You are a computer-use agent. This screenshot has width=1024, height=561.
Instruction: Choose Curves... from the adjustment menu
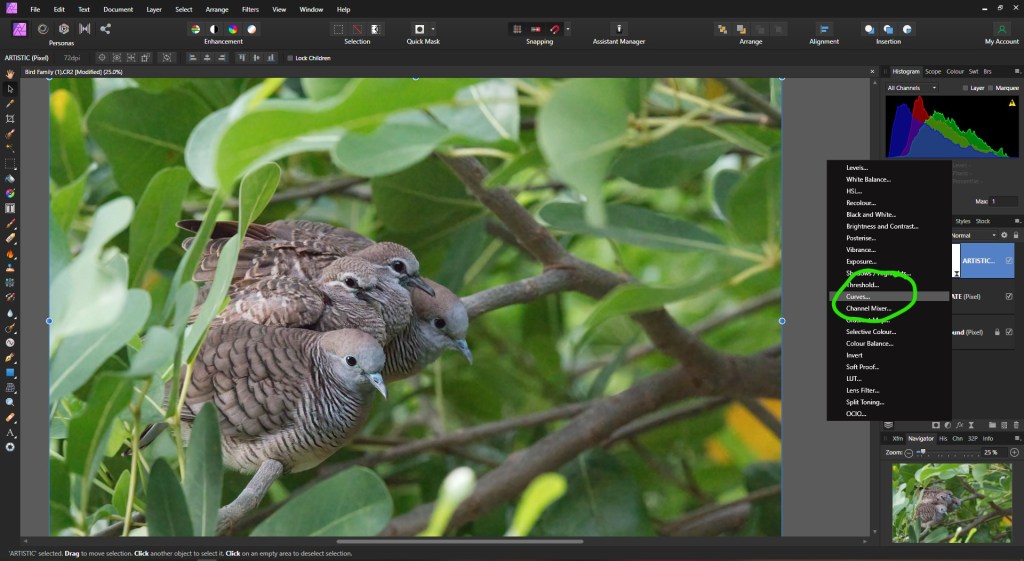[x=858, y=297]
